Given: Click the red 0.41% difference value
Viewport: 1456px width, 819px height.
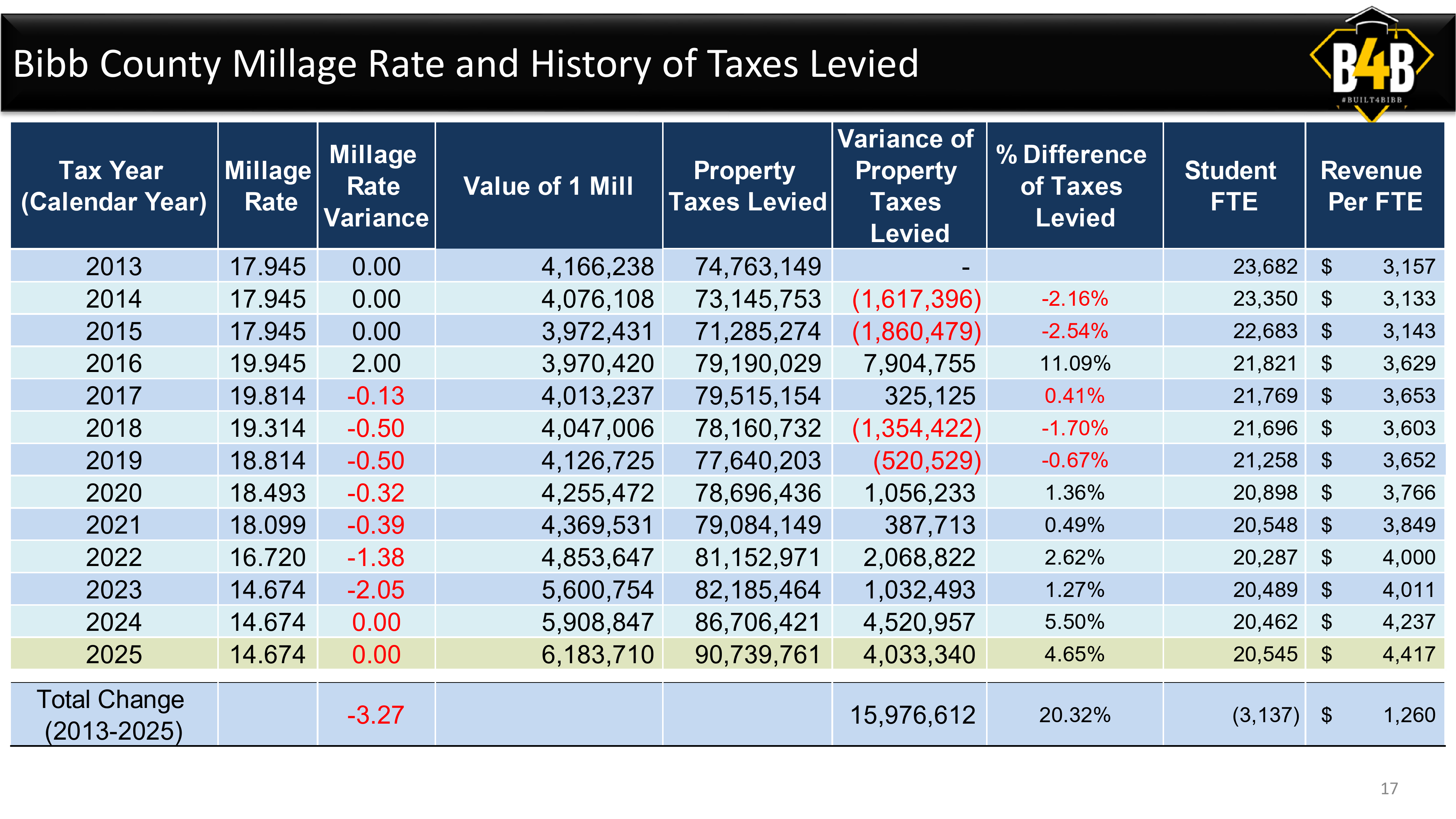Looking at the screenshot, I should (x=1075, y=396).
